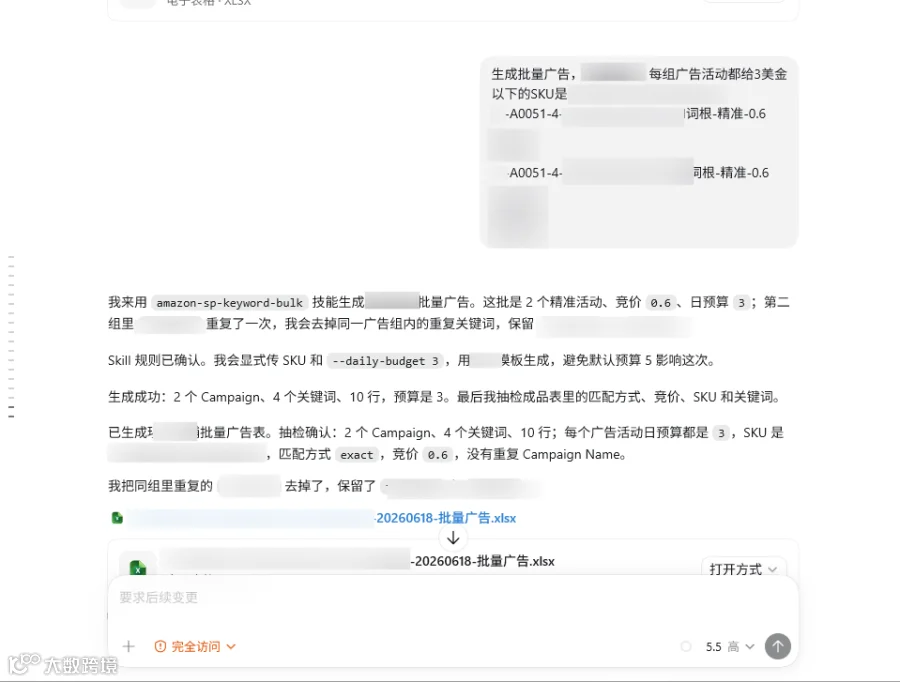900x682 pixels.
Task: Click the orange warning icon beside 完全访问
Action: pyautogui.click(x=160, y=646)
